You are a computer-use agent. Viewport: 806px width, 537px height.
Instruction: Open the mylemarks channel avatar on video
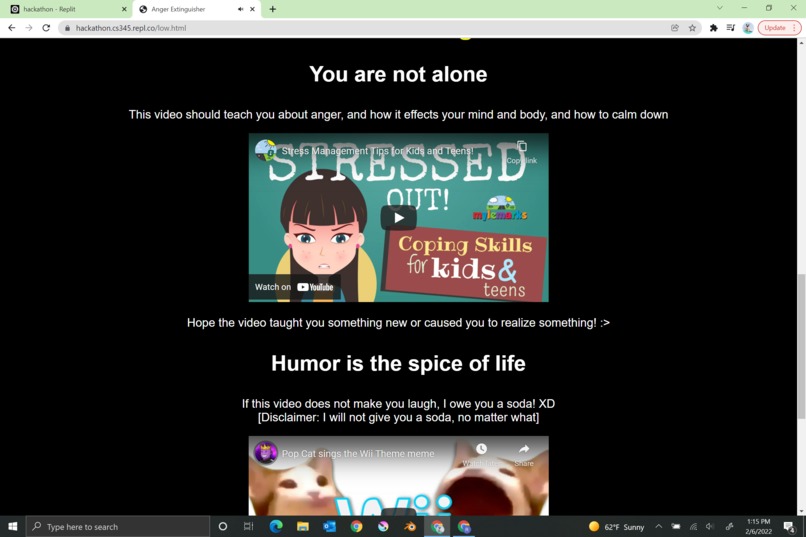[x=265, y=150]
